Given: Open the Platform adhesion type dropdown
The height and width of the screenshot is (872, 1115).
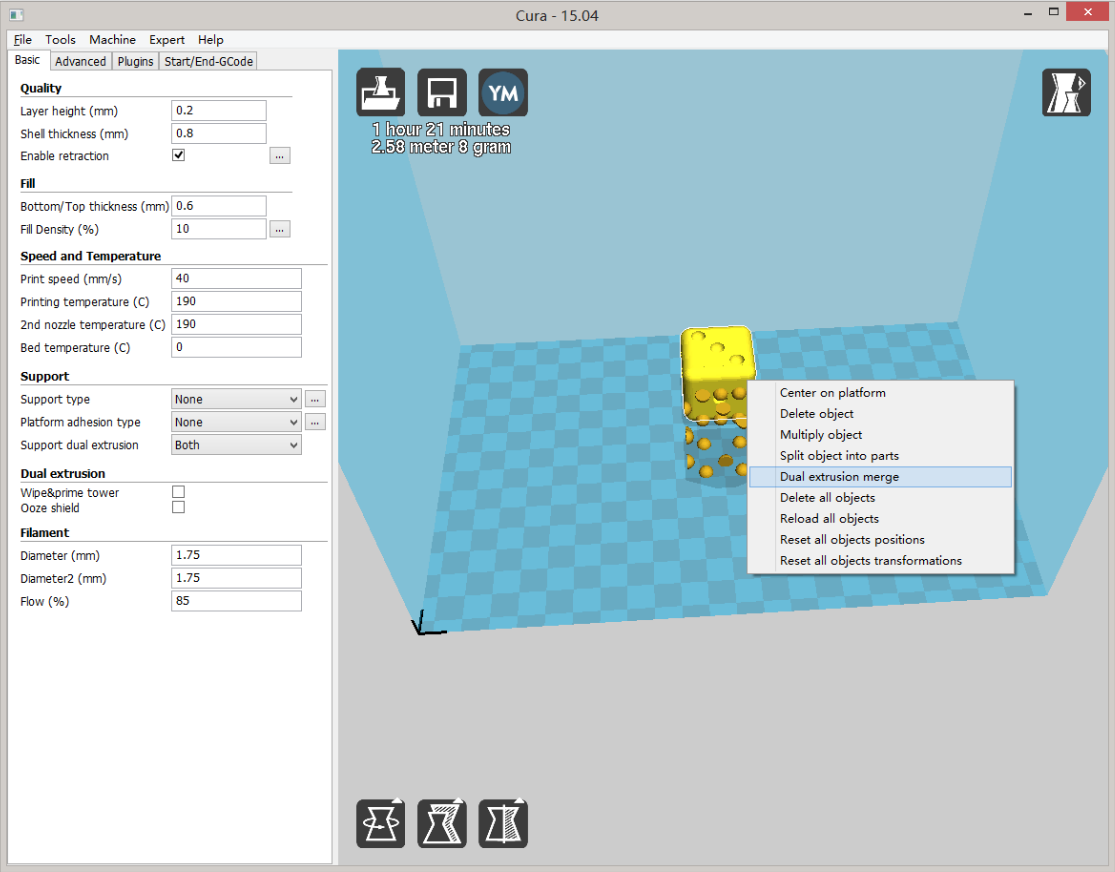Looking at the screenshot, I should (236, 421).
